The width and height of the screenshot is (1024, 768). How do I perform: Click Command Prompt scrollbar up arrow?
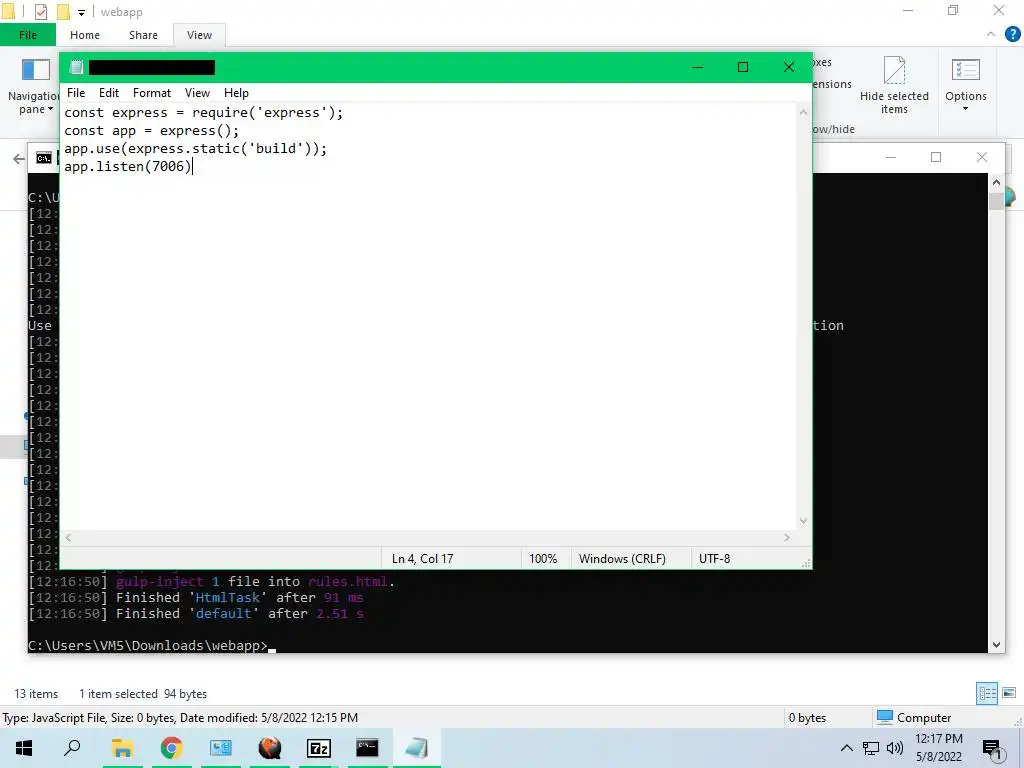tap(996, 182)
